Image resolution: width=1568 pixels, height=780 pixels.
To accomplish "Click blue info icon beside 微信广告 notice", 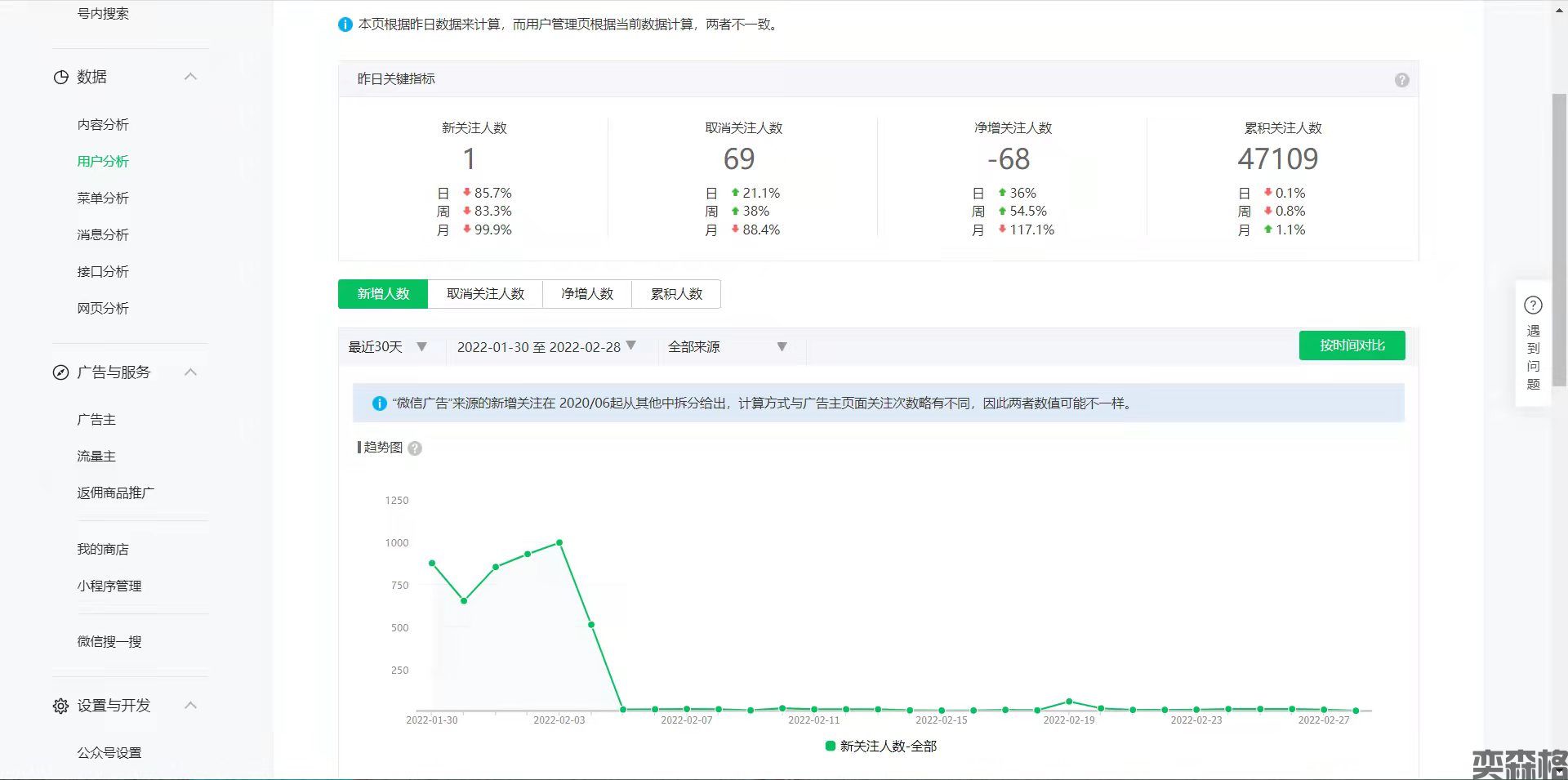I will tap(379, 403).
